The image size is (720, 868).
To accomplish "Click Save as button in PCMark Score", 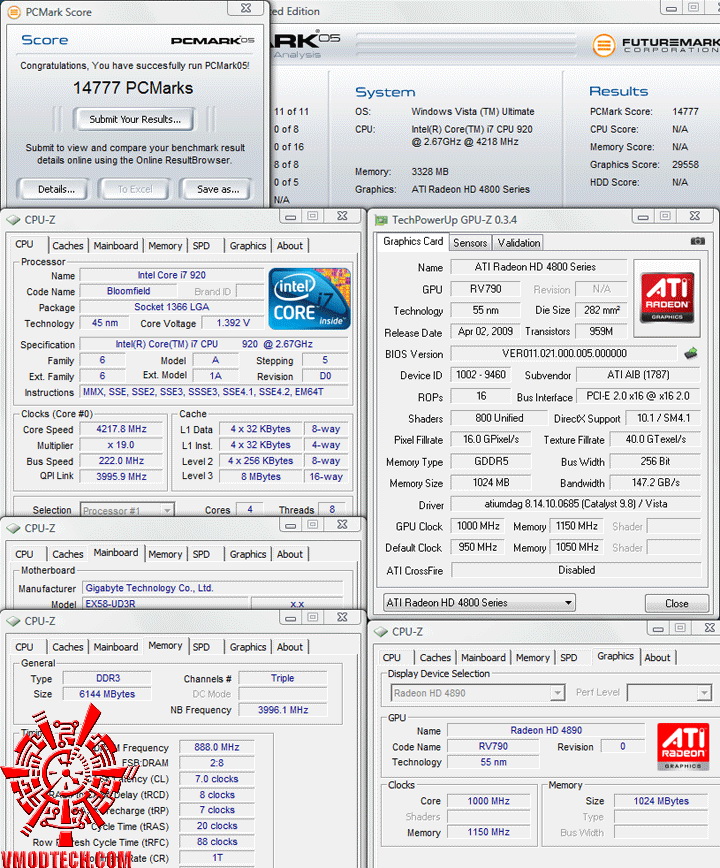I will [218, 189].
